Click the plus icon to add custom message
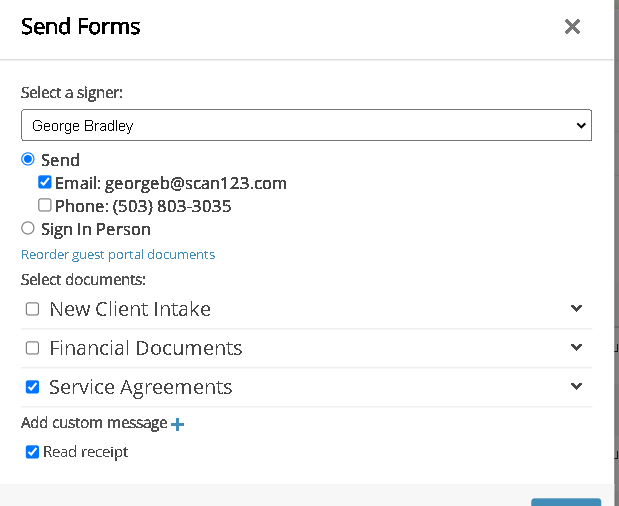Screen dimensions: 619x506 pos(178,424)
